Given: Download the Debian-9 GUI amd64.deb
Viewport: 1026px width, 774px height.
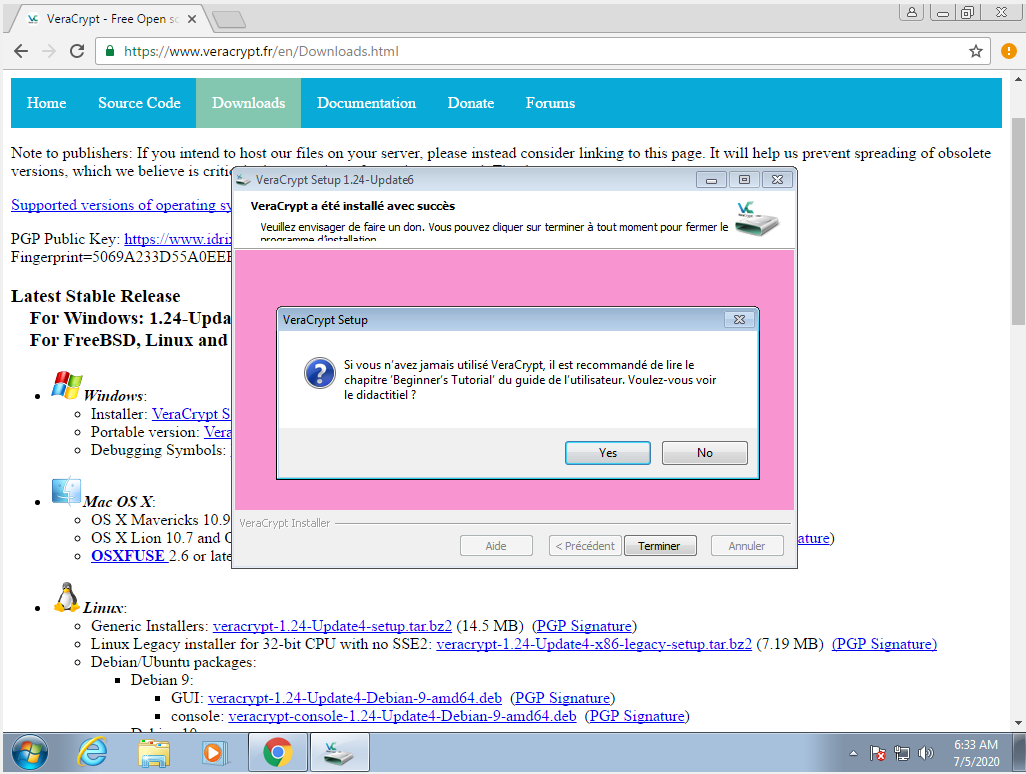Looking at the screenshot, I should point(355,698).
